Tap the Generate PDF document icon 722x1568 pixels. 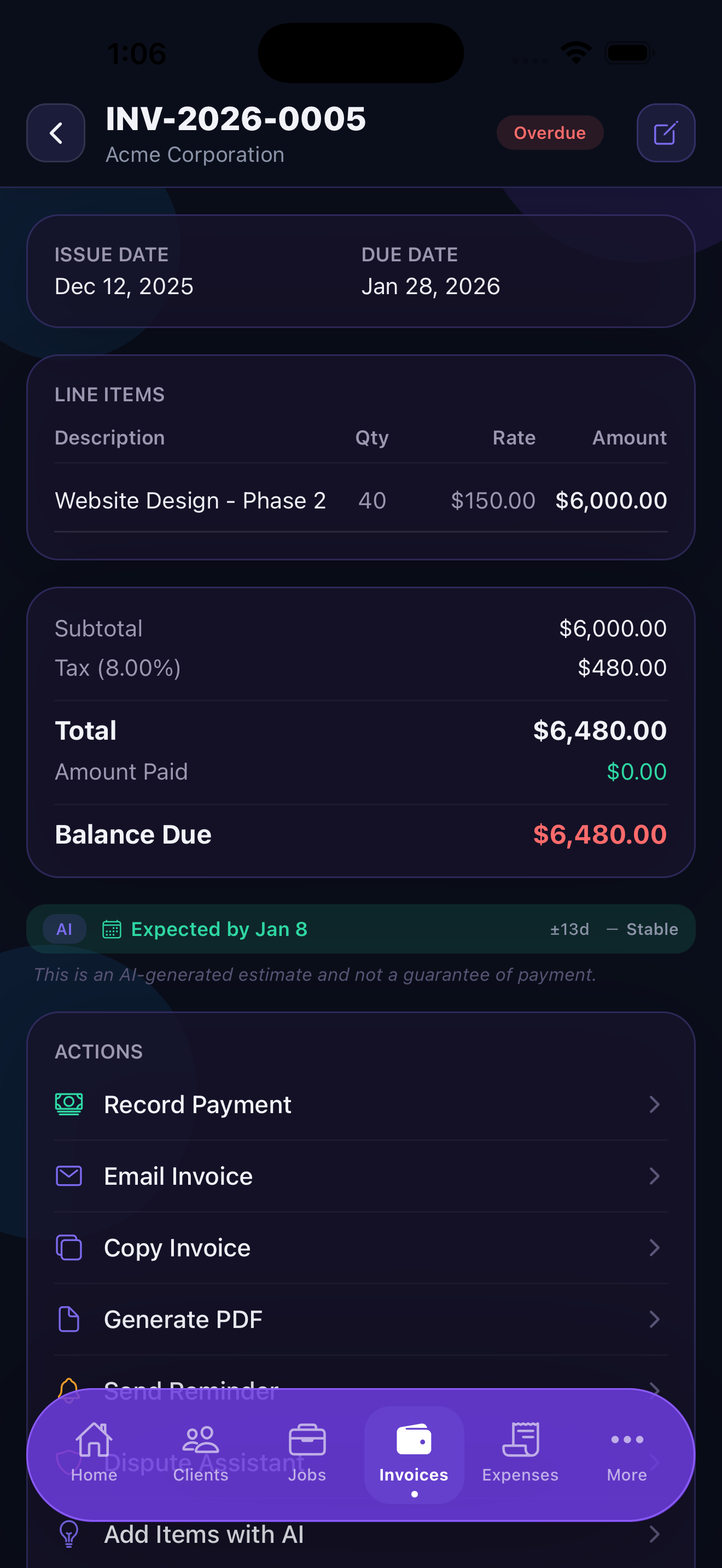point(68,1319)
